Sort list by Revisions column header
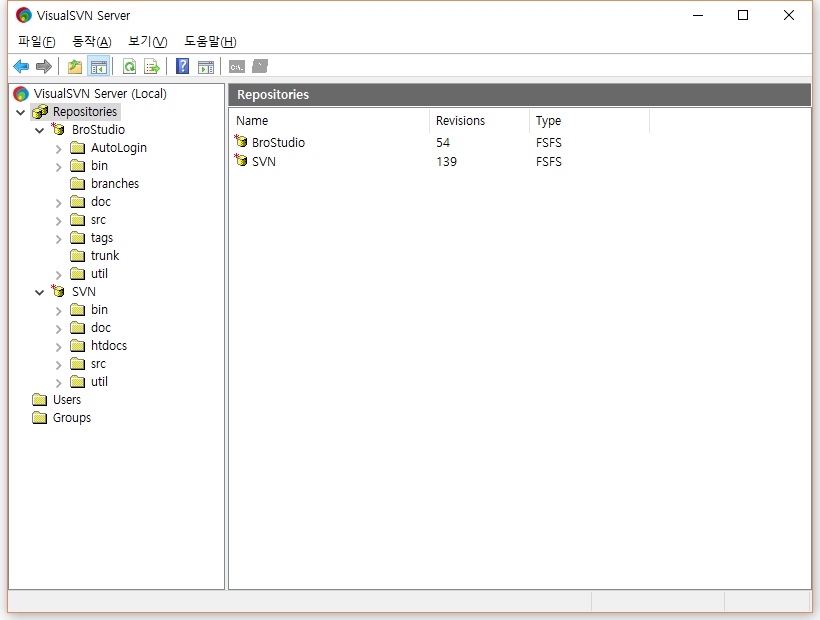This screenshot has height=620, width=820. pos(480,121)
